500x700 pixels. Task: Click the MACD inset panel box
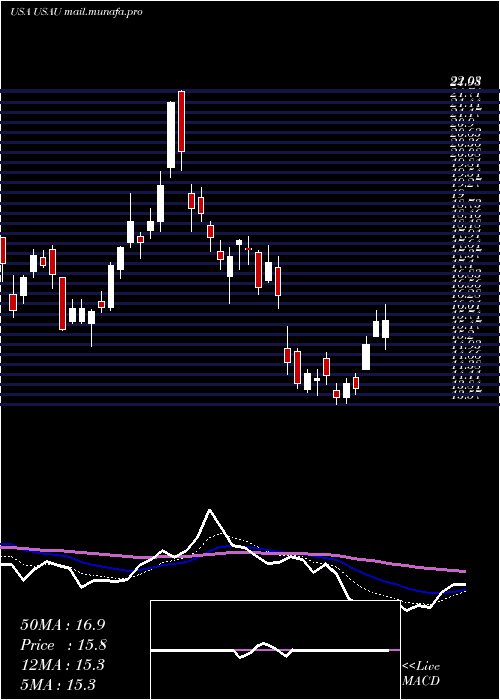point(275,650)
